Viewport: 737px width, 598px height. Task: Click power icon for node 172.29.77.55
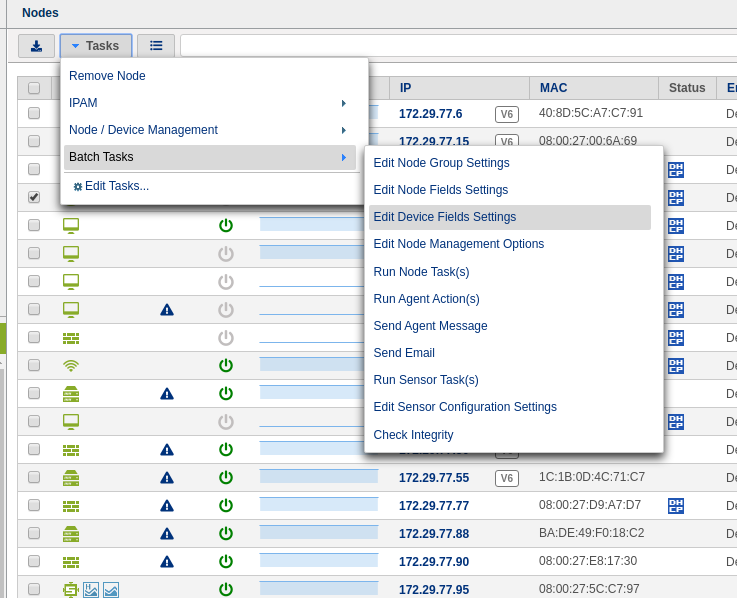[x=226, y=478]
